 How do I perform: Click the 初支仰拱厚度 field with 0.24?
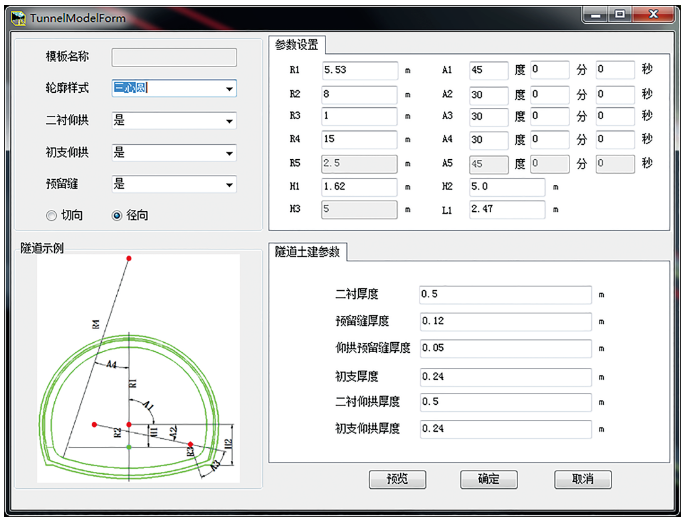[x=505, y=429]
